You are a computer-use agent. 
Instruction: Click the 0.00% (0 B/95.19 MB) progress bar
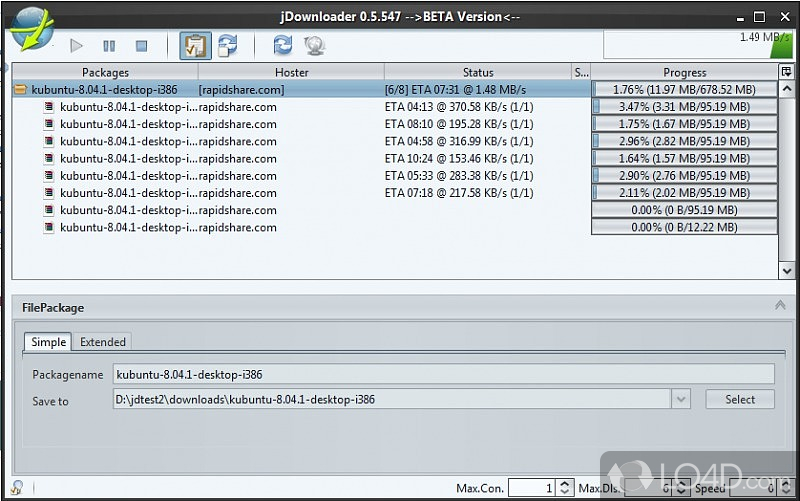click(x=684, y=210)
